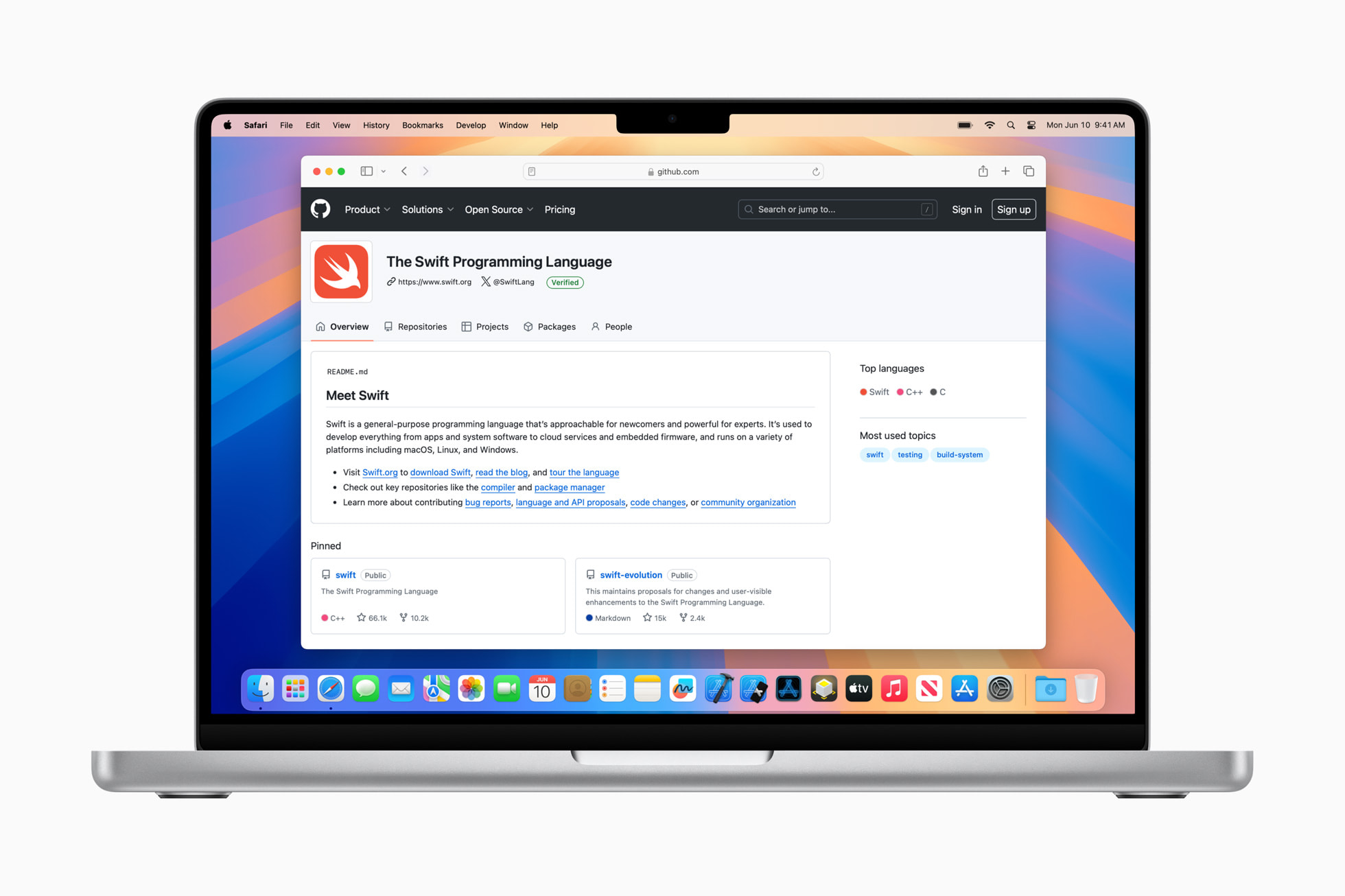Expand the Solutions dropdown menu
The height and width of the screenshot is (896, 1345).
tap(427, 209)
